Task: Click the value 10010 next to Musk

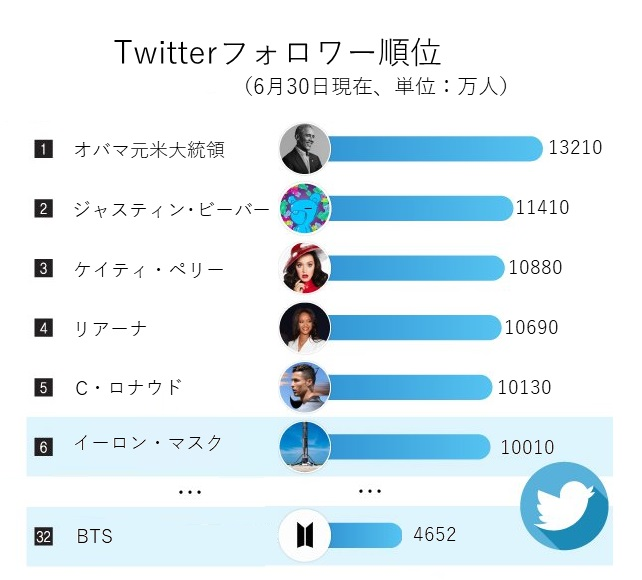Action: click(527, 447)
